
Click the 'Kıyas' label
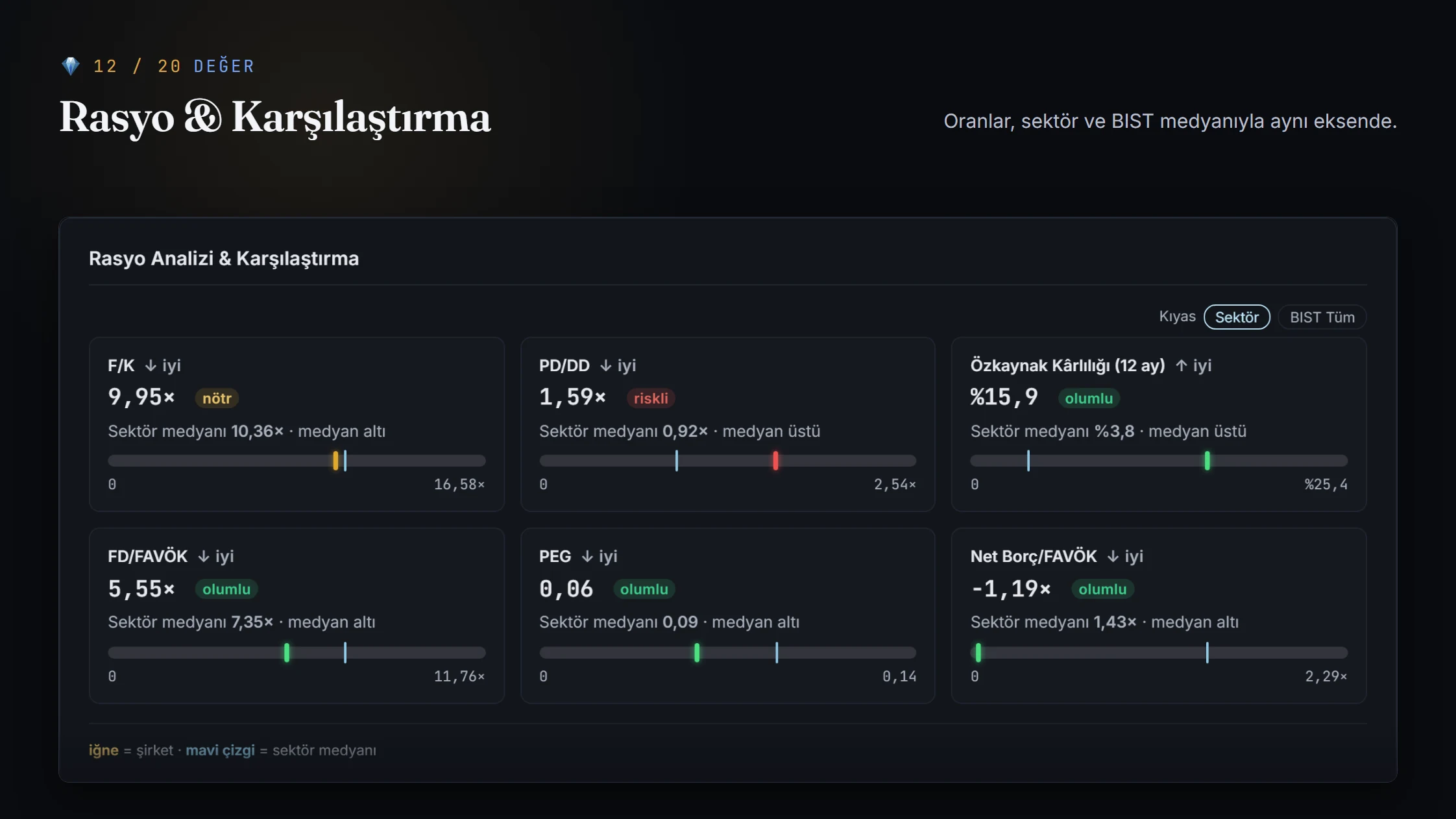(x=1177, y=317)
